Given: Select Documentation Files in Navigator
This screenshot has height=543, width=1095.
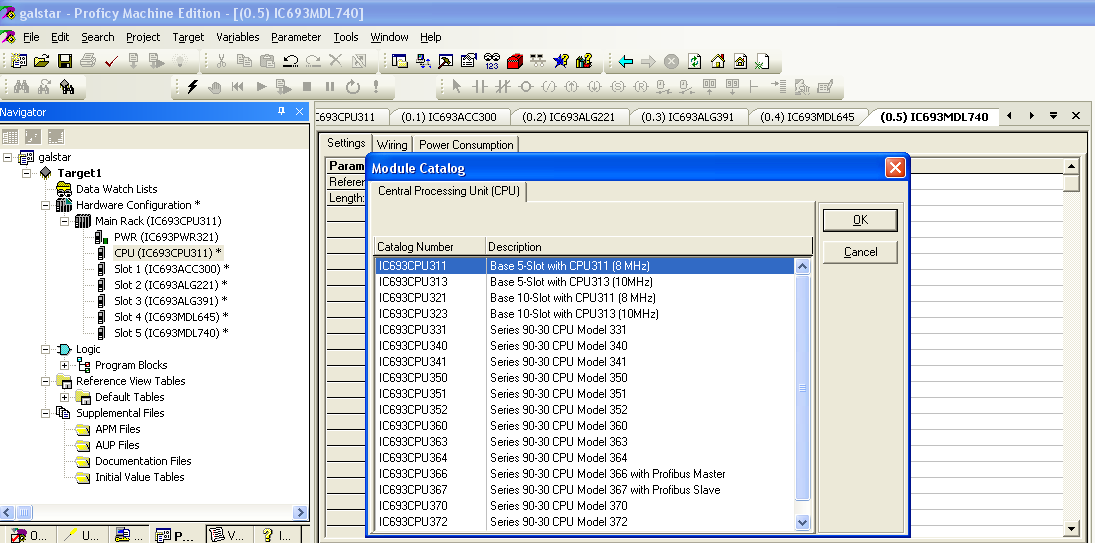Looking at the screenshot, I should coord(143,461).
